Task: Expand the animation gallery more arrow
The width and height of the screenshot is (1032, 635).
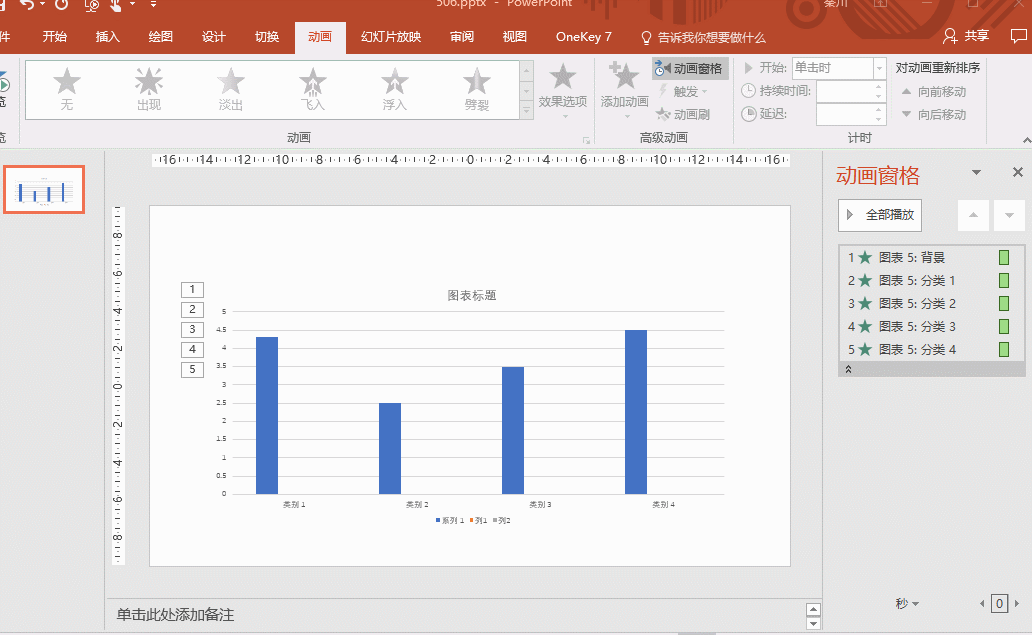Action: pos(527,111)
